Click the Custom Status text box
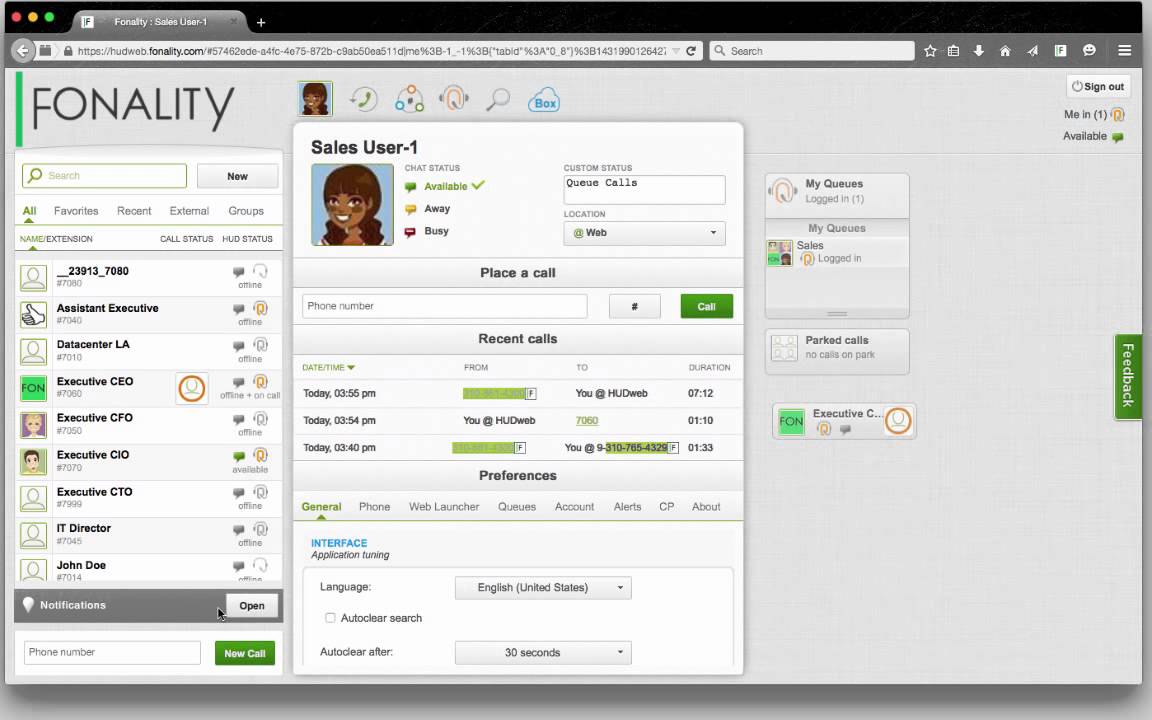The image size is (1152, 720). pyautogui.click(x=644, y=190)
